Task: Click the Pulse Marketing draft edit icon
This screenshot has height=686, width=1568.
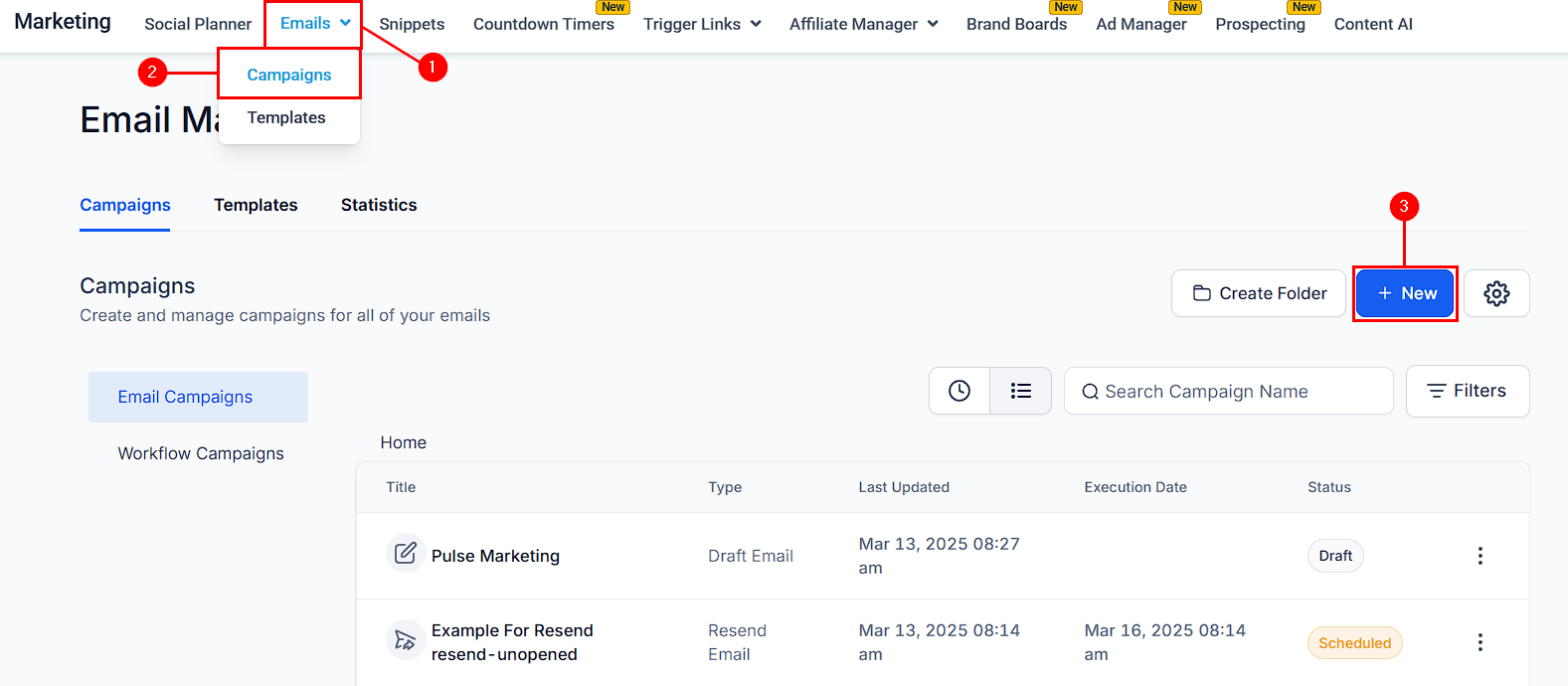Action: pyautogui.click(x=406, y=553)
